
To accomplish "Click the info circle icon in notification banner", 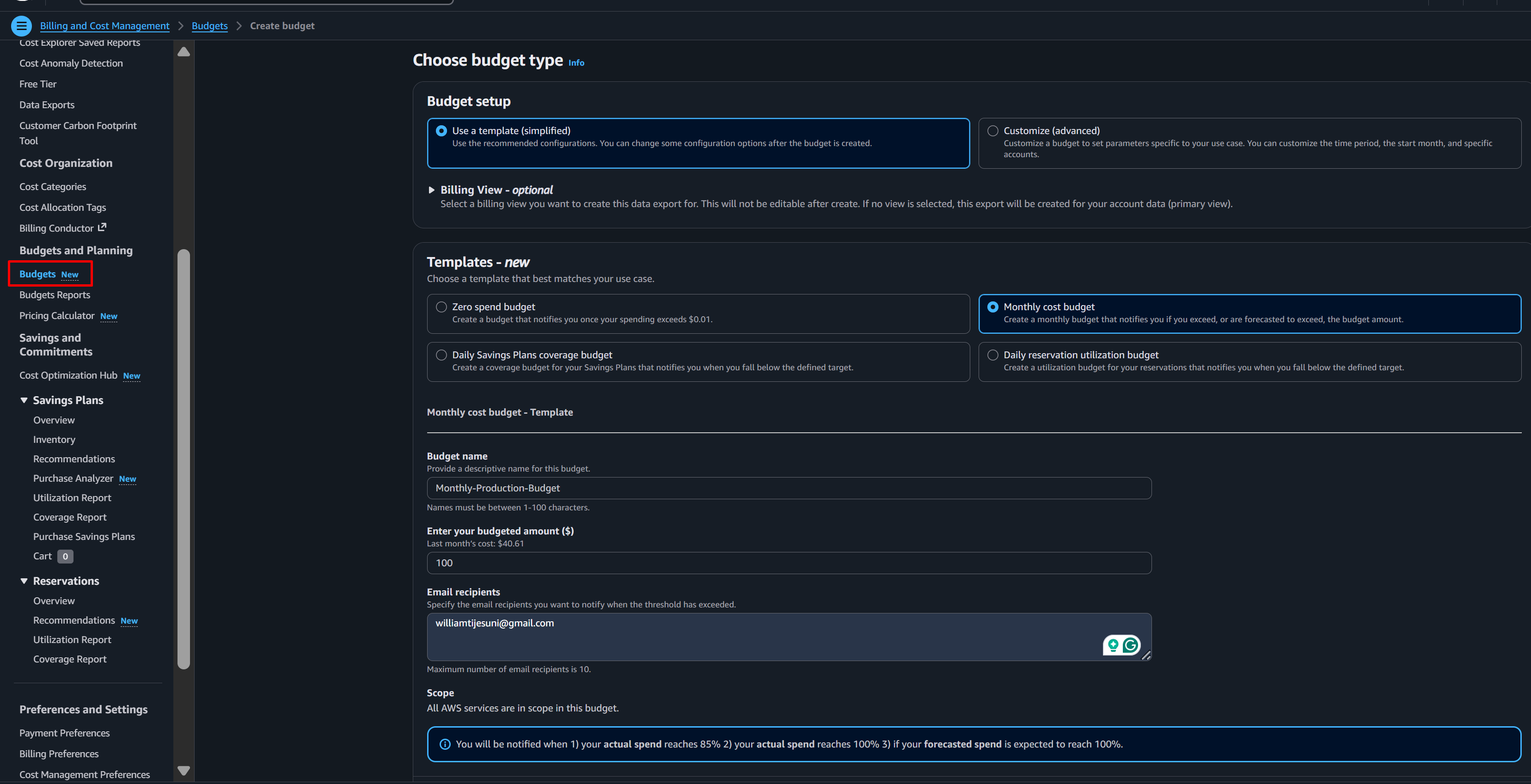I will coord(445,744).
